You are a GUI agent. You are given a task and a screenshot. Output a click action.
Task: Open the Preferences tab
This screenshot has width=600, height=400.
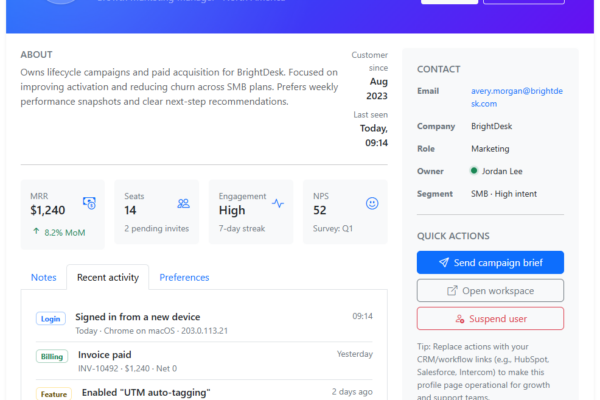(x=184, y=277)
